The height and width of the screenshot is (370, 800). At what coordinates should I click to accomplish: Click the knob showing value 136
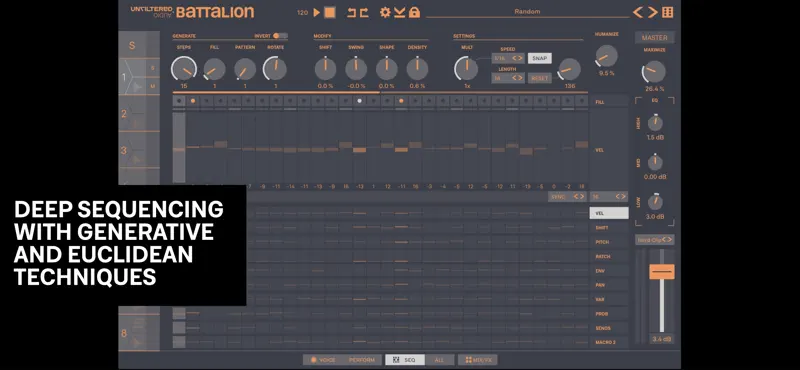coord(569,69)
